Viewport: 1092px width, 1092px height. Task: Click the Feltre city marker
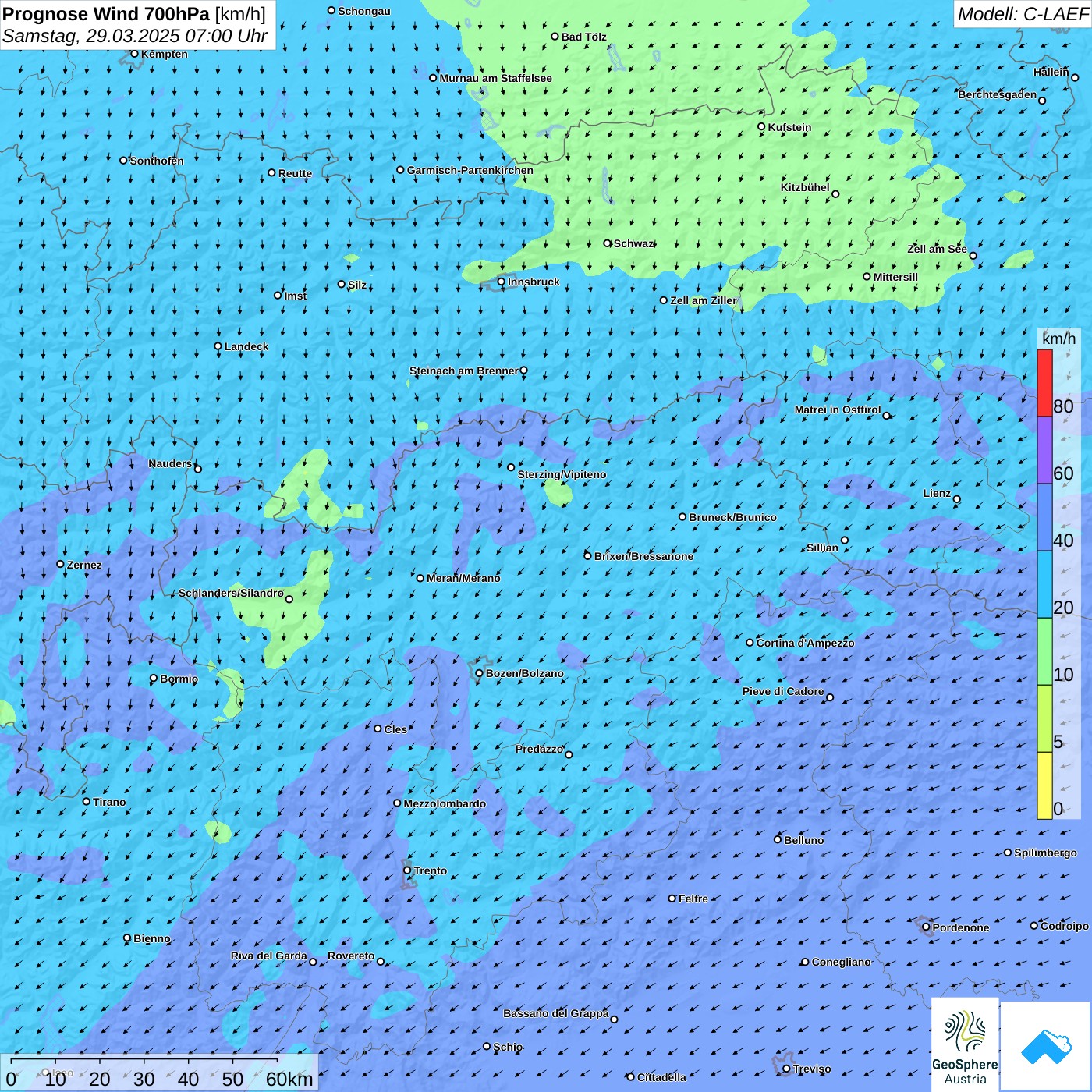pos(672,899)
